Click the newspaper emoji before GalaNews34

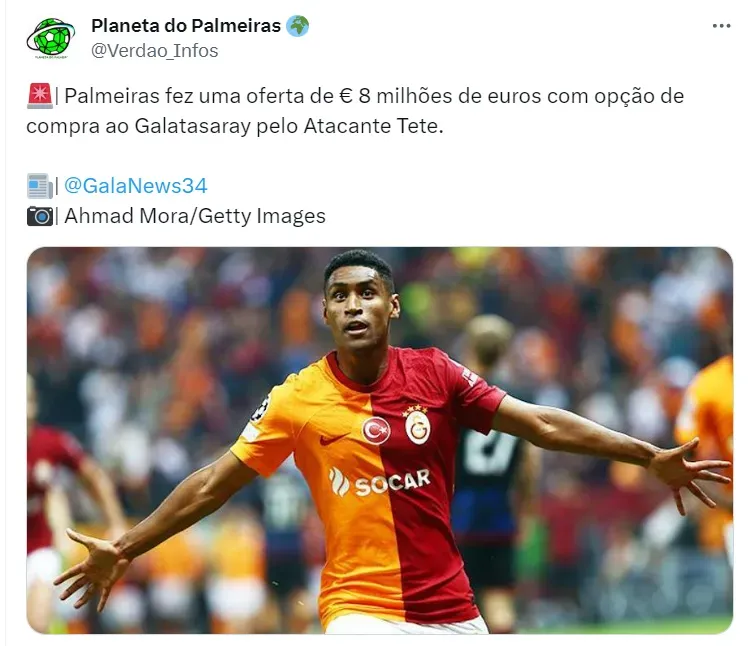click(40, 186)
